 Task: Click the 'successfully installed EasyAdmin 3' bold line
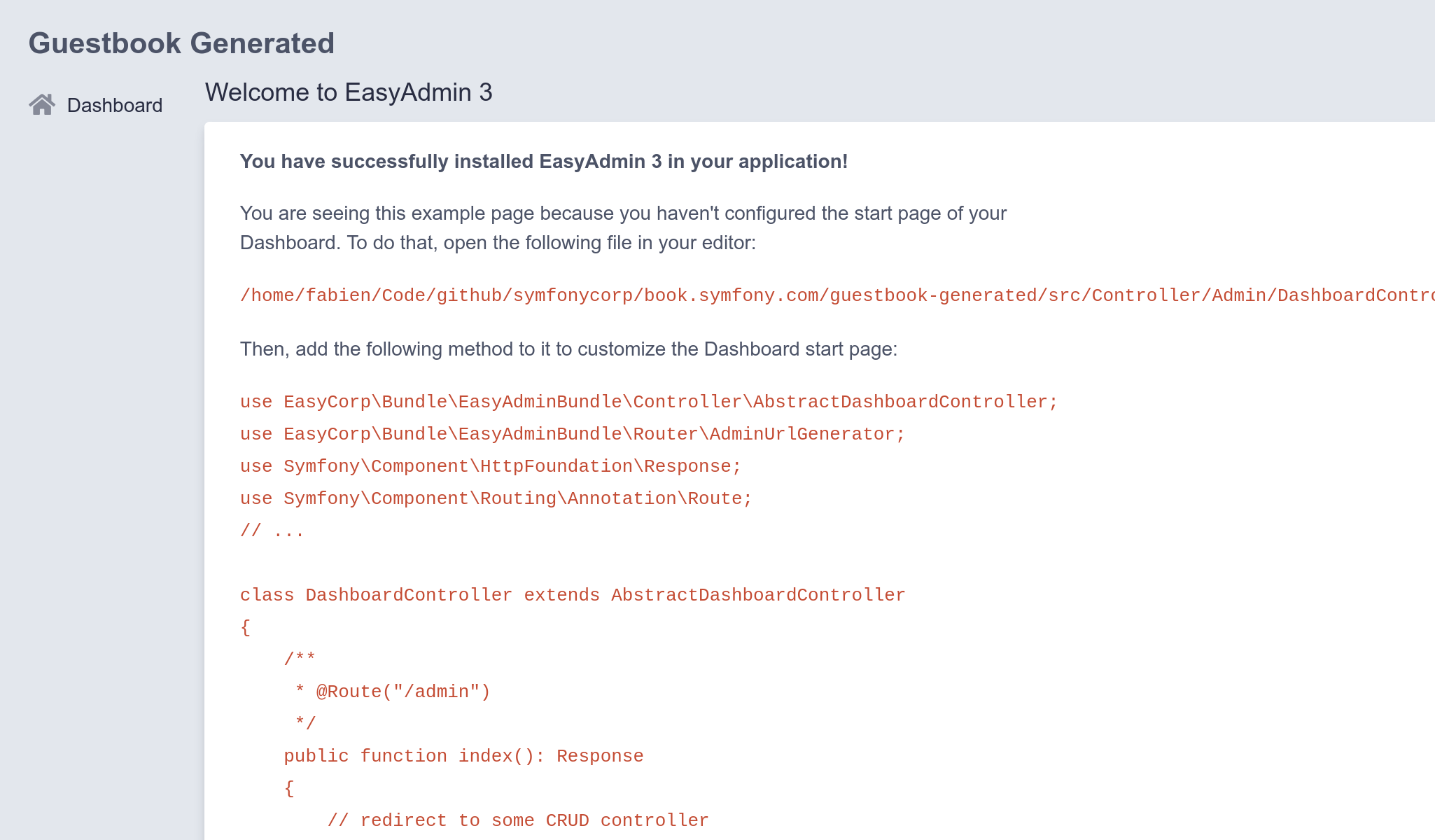click(544, 162)
